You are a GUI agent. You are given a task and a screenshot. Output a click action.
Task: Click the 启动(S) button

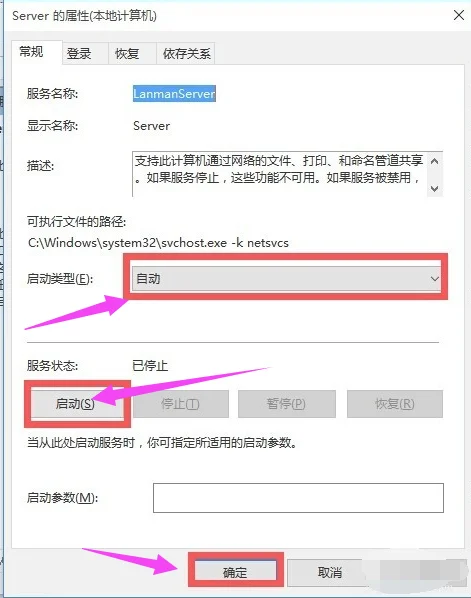77,403
